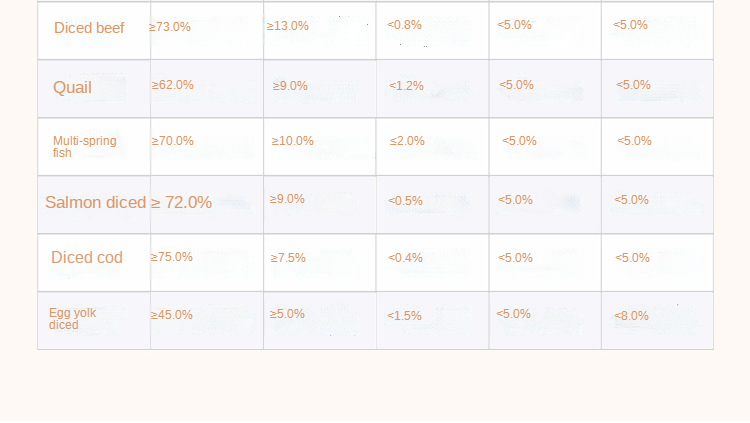Screen dimensions: 750x423
Task: Select the <8.0% cell
Action: (x=632, y=316)
